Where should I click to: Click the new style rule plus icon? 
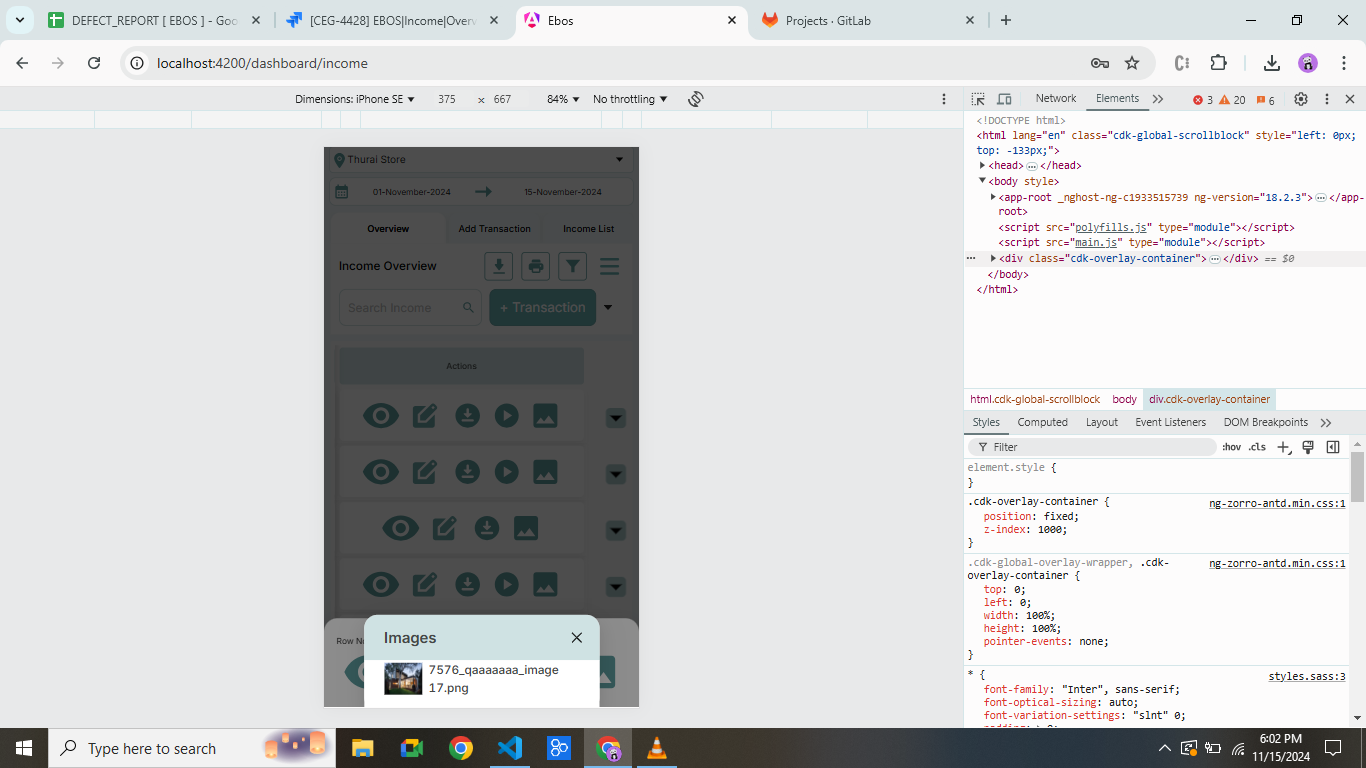coord(1284,447)
